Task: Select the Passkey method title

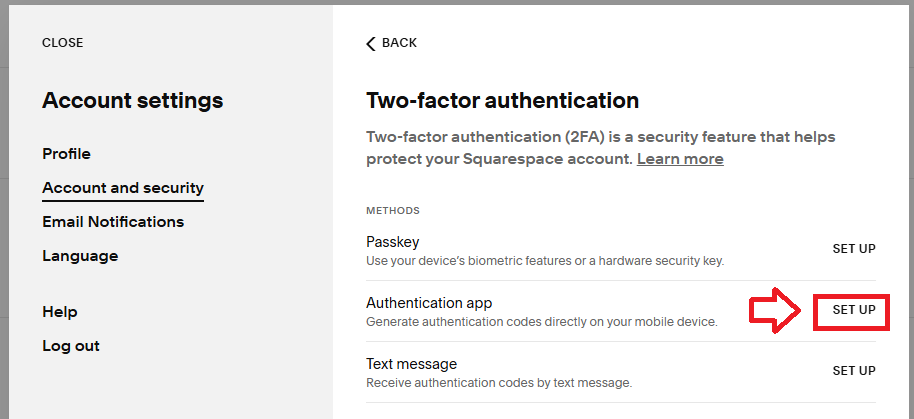Action: pos(393,242)
